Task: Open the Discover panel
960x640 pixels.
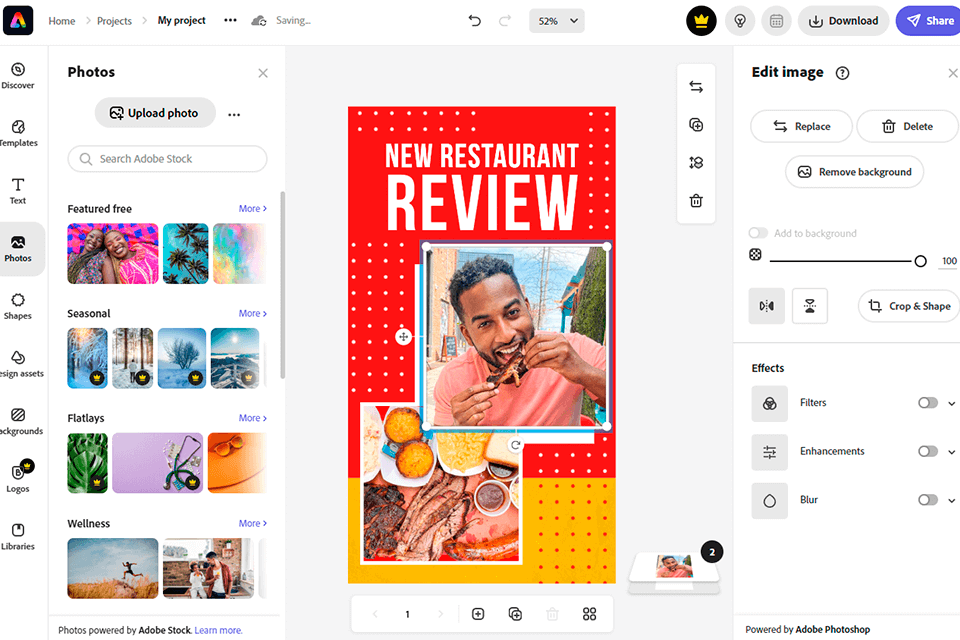Action: 18,76
